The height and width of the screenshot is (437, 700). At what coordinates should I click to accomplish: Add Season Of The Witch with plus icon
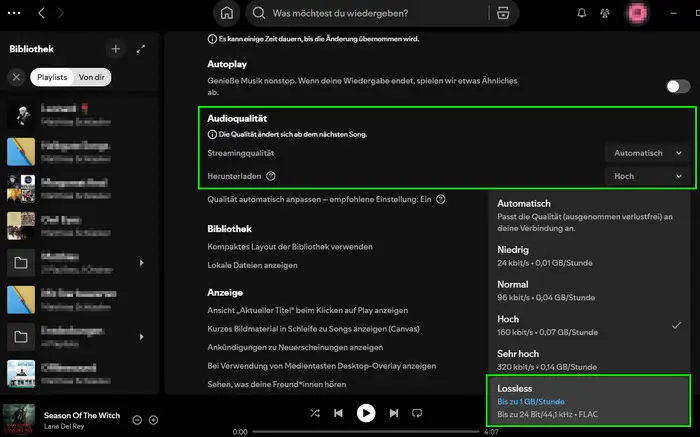pyautogui.click(x=153, y=420)
